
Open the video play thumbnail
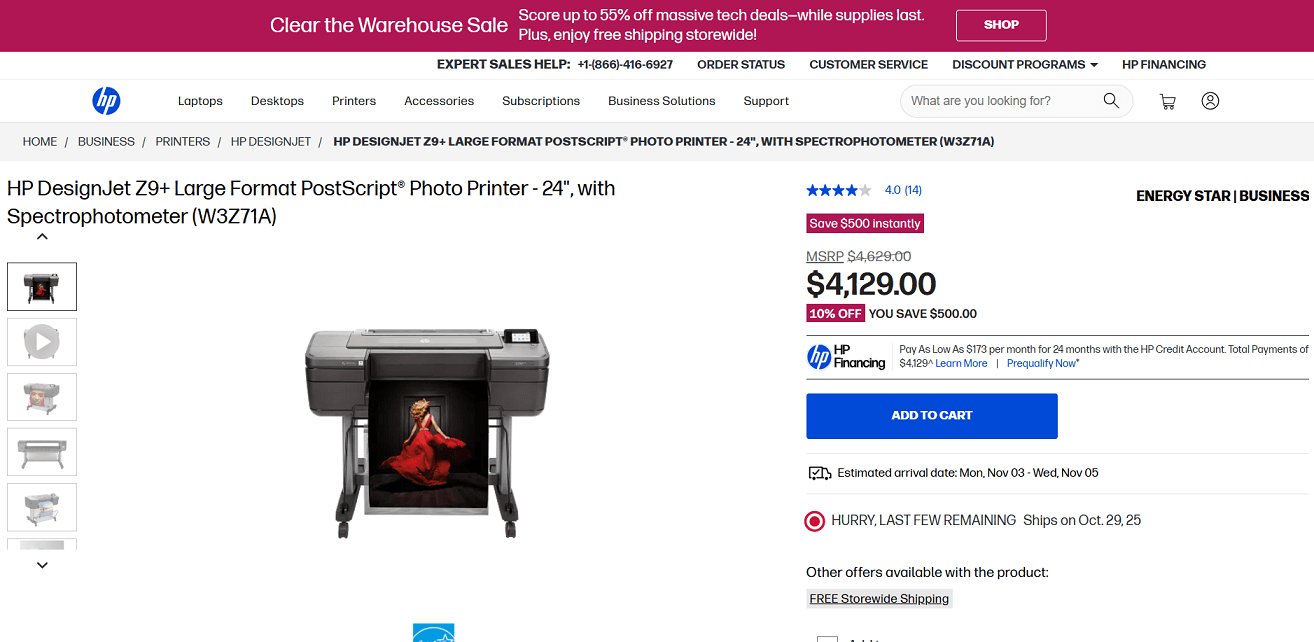(x=42, y=341)
